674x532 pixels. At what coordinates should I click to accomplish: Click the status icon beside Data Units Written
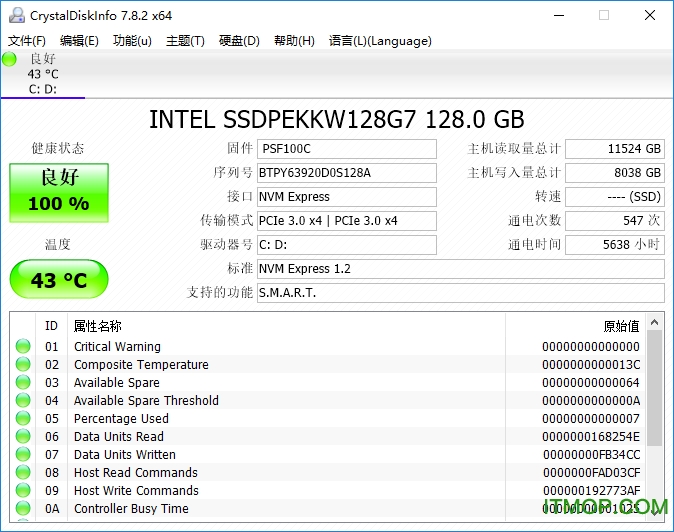[x=23, y=455]
